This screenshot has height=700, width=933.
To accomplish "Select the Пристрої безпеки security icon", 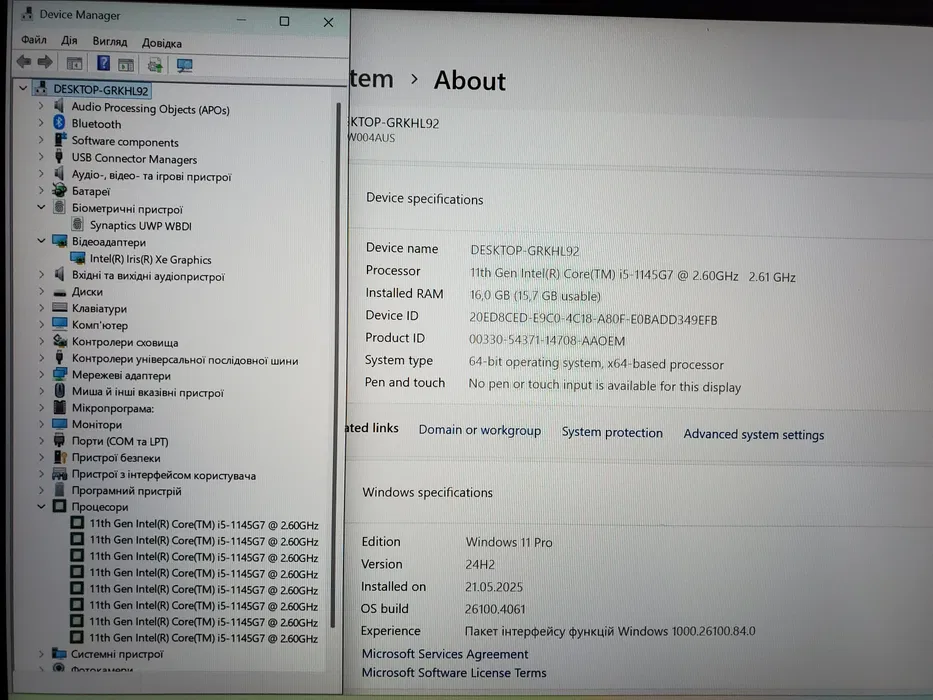I will coord(60,457).
